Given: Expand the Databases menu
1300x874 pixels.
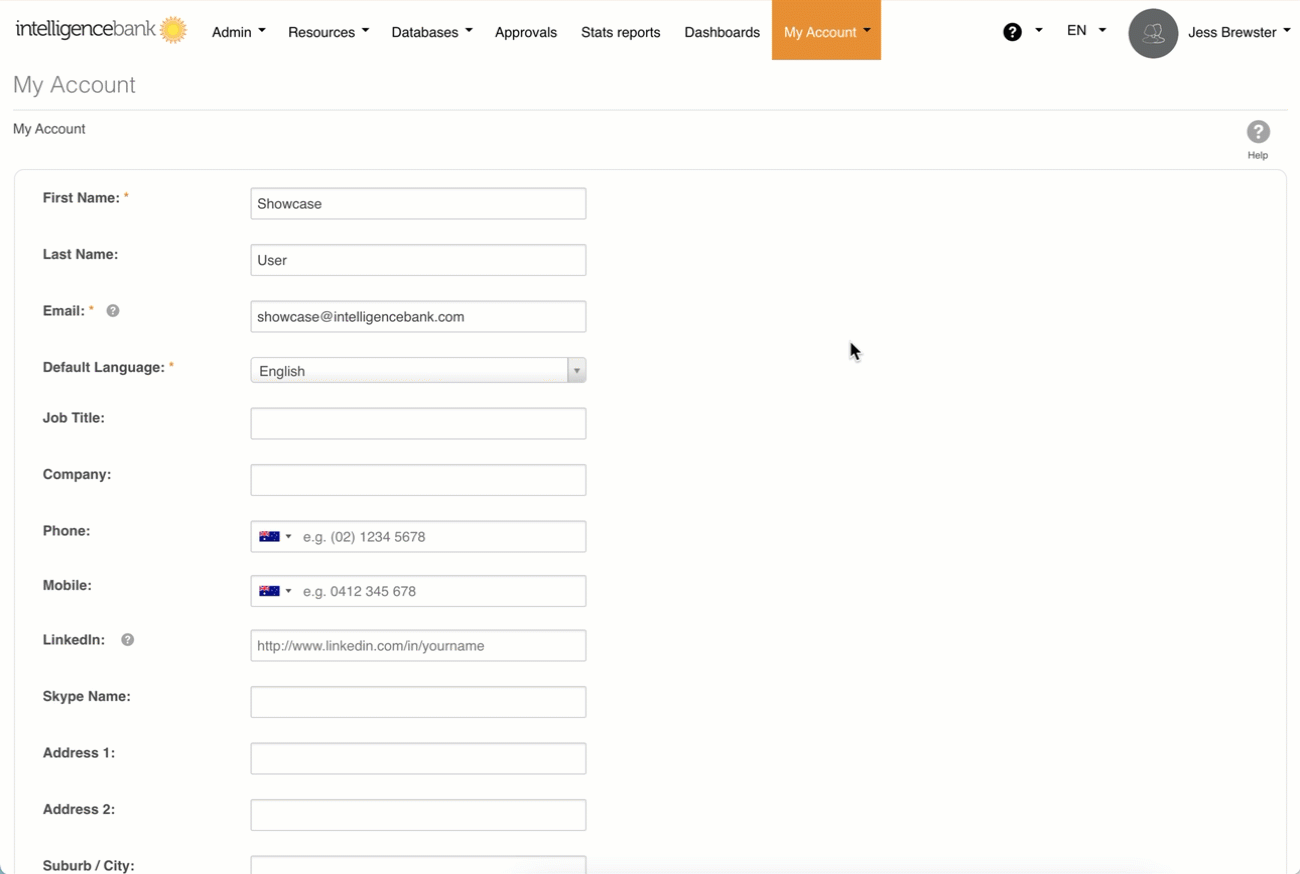Looking at the screenshot, I should click(x=432, y=32).
